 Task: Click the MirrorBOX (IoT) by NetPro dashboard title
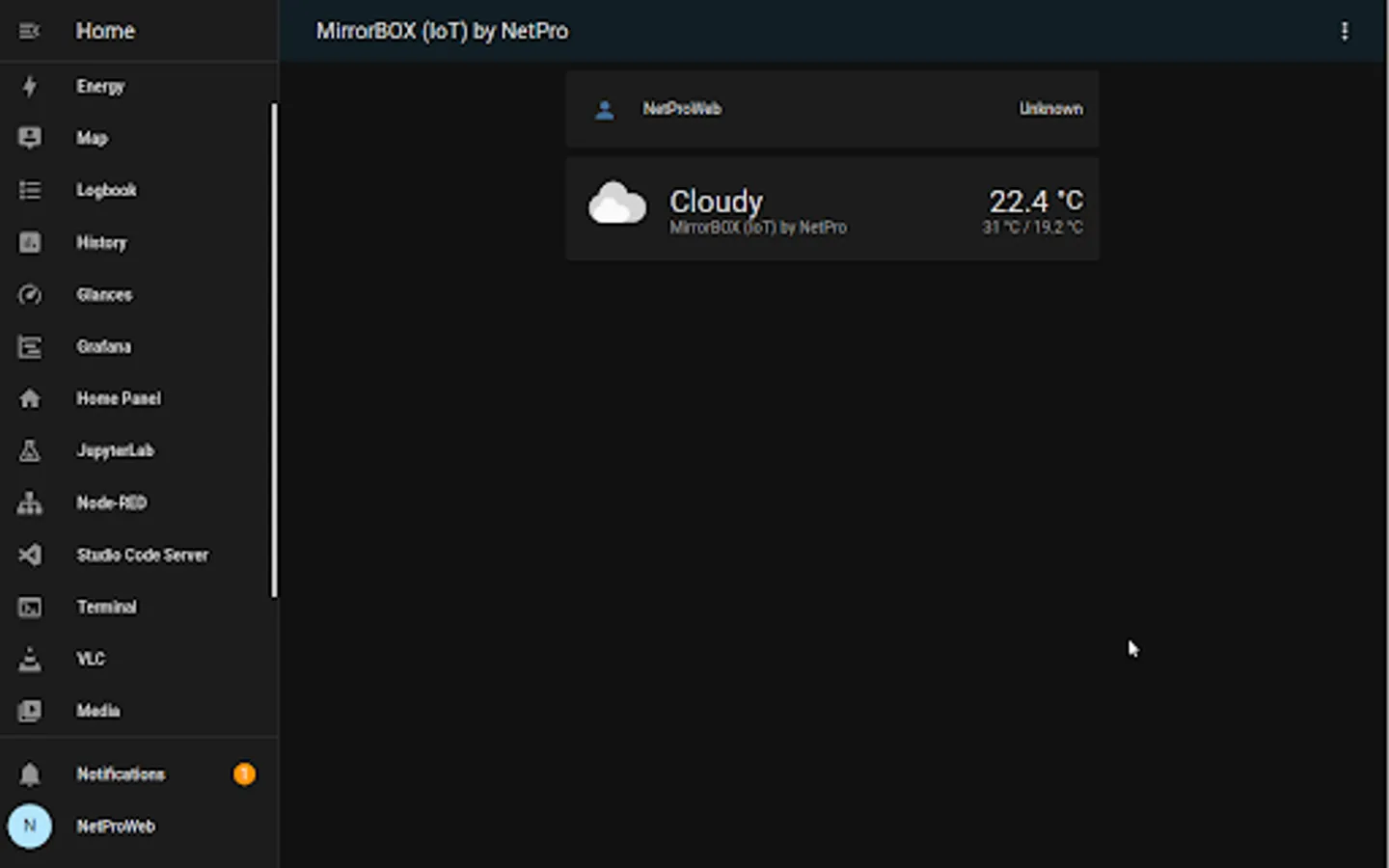point(442,31)
